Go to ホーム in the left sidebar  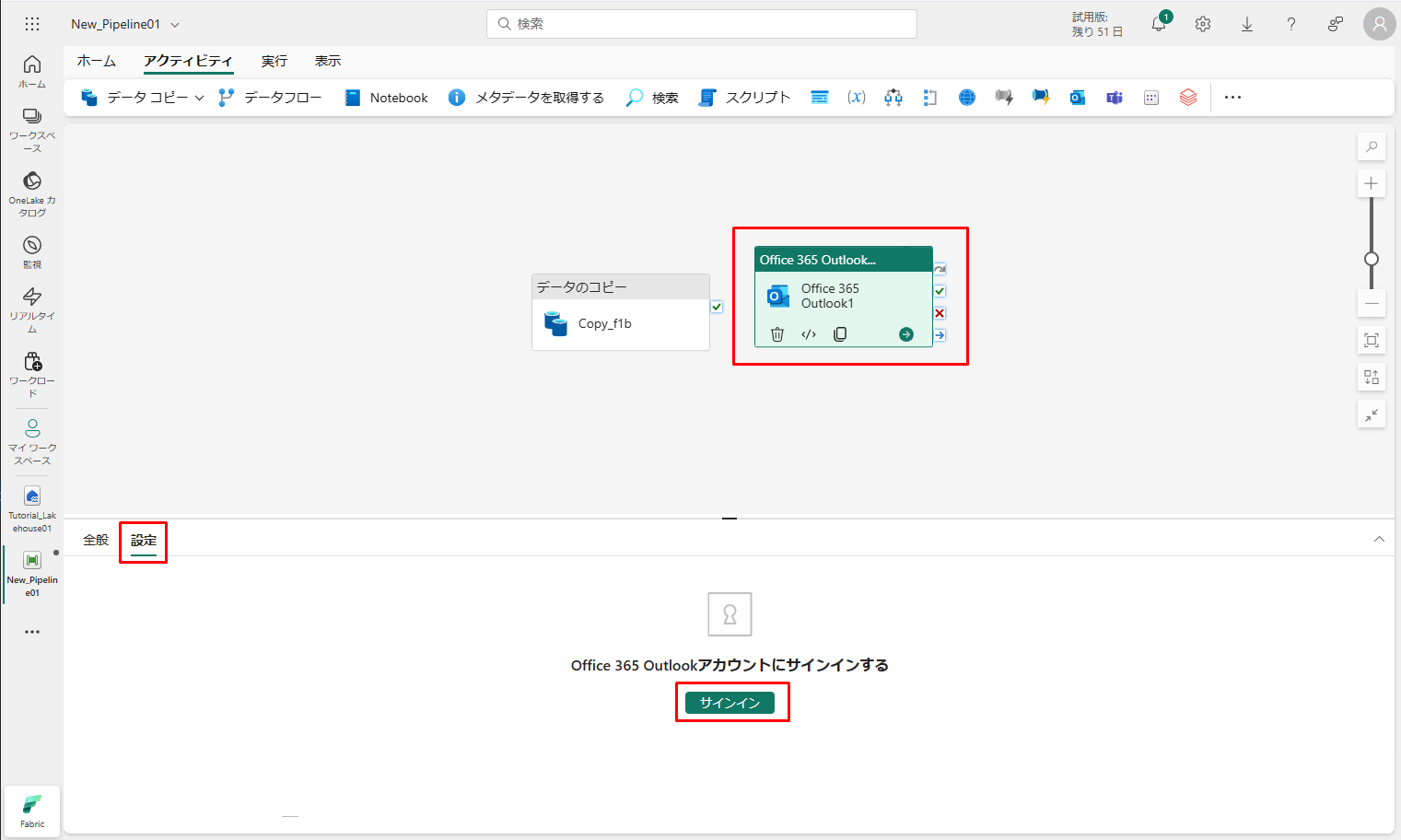[x=32, y=72]
